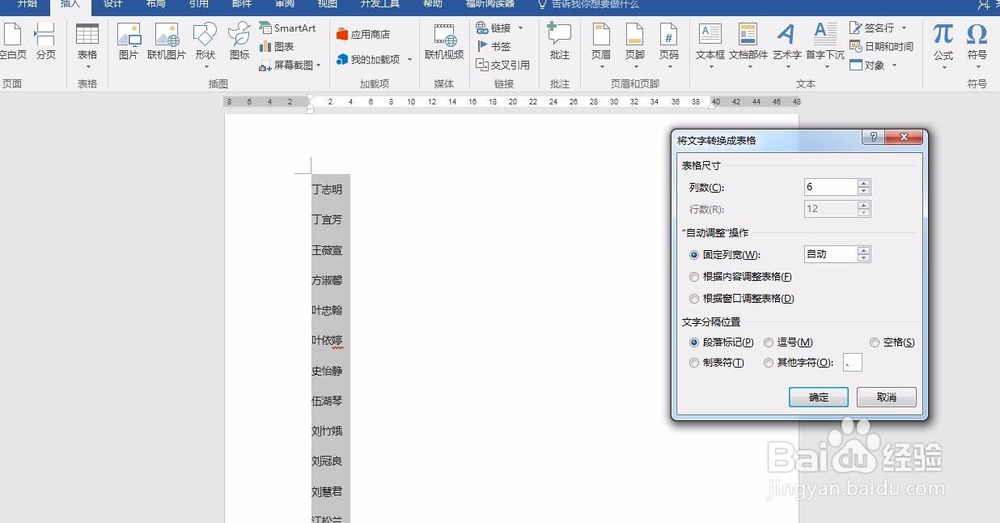Insert date and time (日期和时间)
The width and height of the screenshot is (1000, 523).
881,47
